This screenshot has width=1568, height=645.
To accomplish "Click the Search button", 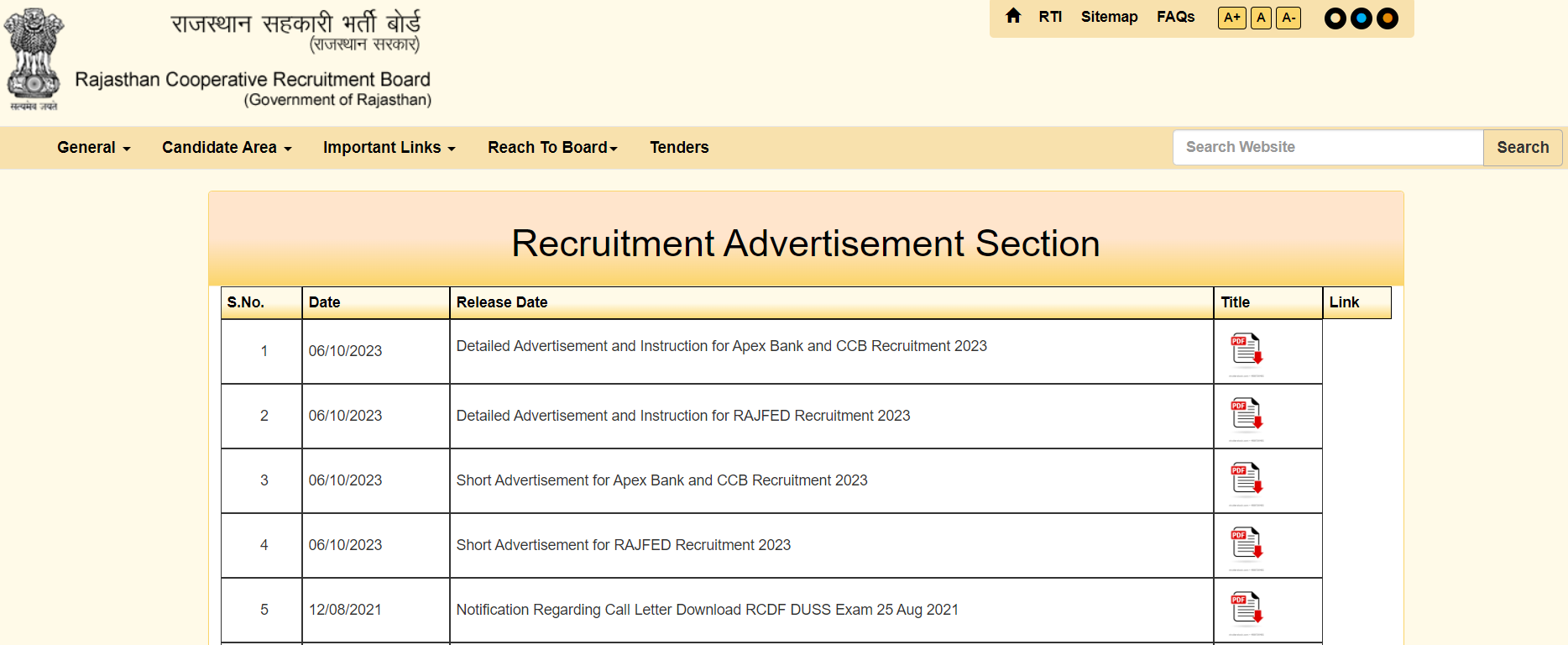I will pyautogui.click(x=1523, y=148).
